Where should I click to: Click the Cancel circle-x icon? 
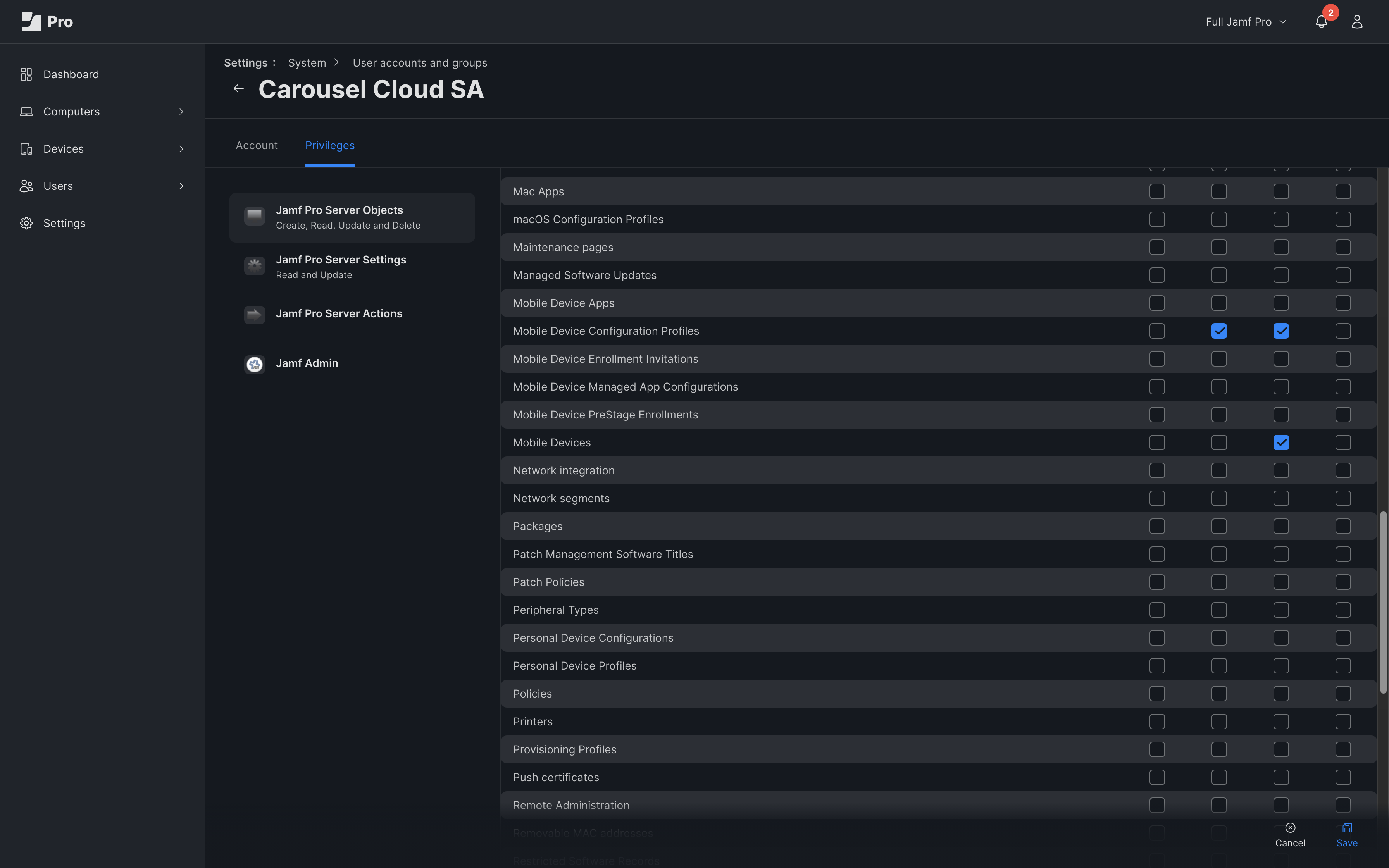point(1290,827)
